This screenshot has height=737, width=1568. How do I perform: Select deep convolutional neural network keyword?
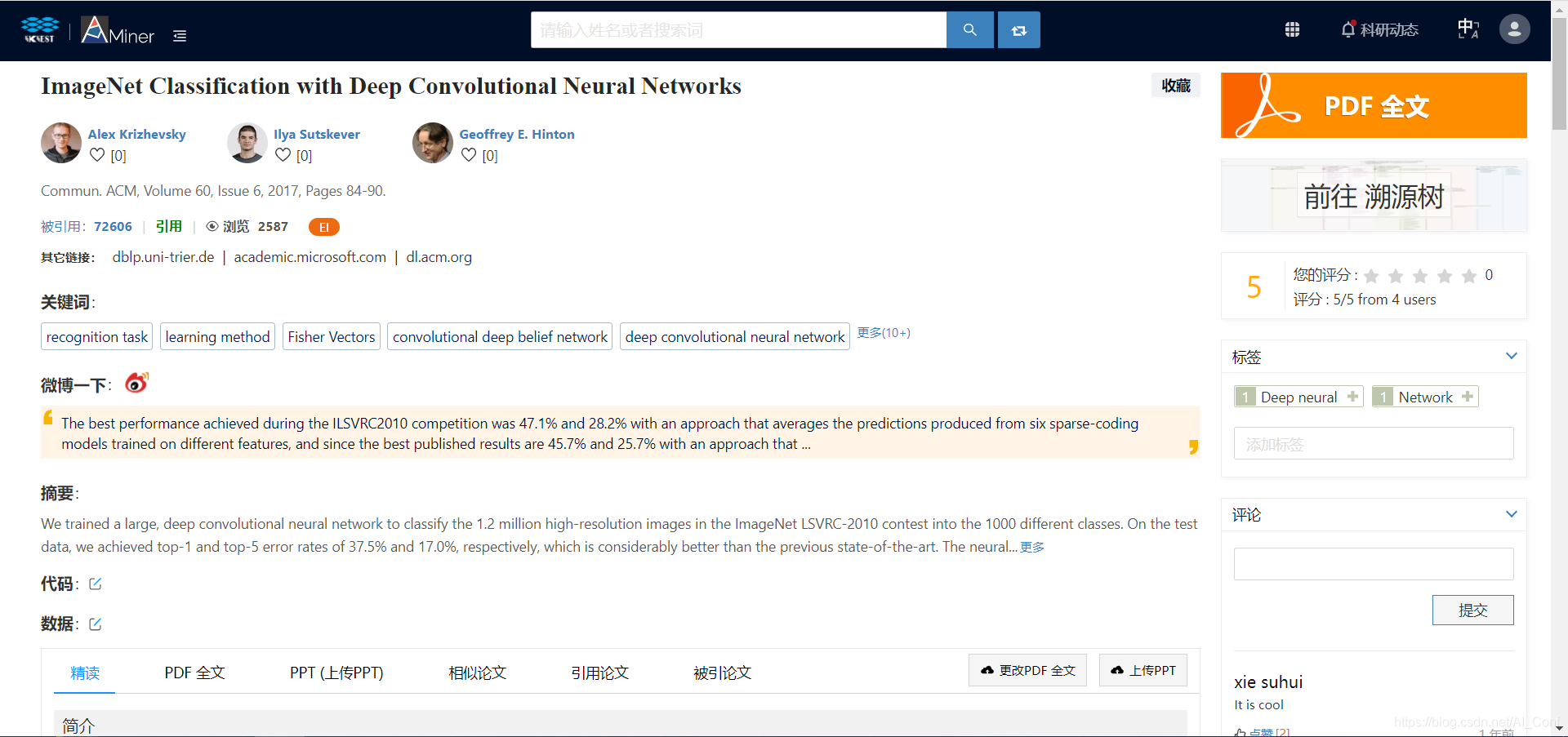click(735, 336)
